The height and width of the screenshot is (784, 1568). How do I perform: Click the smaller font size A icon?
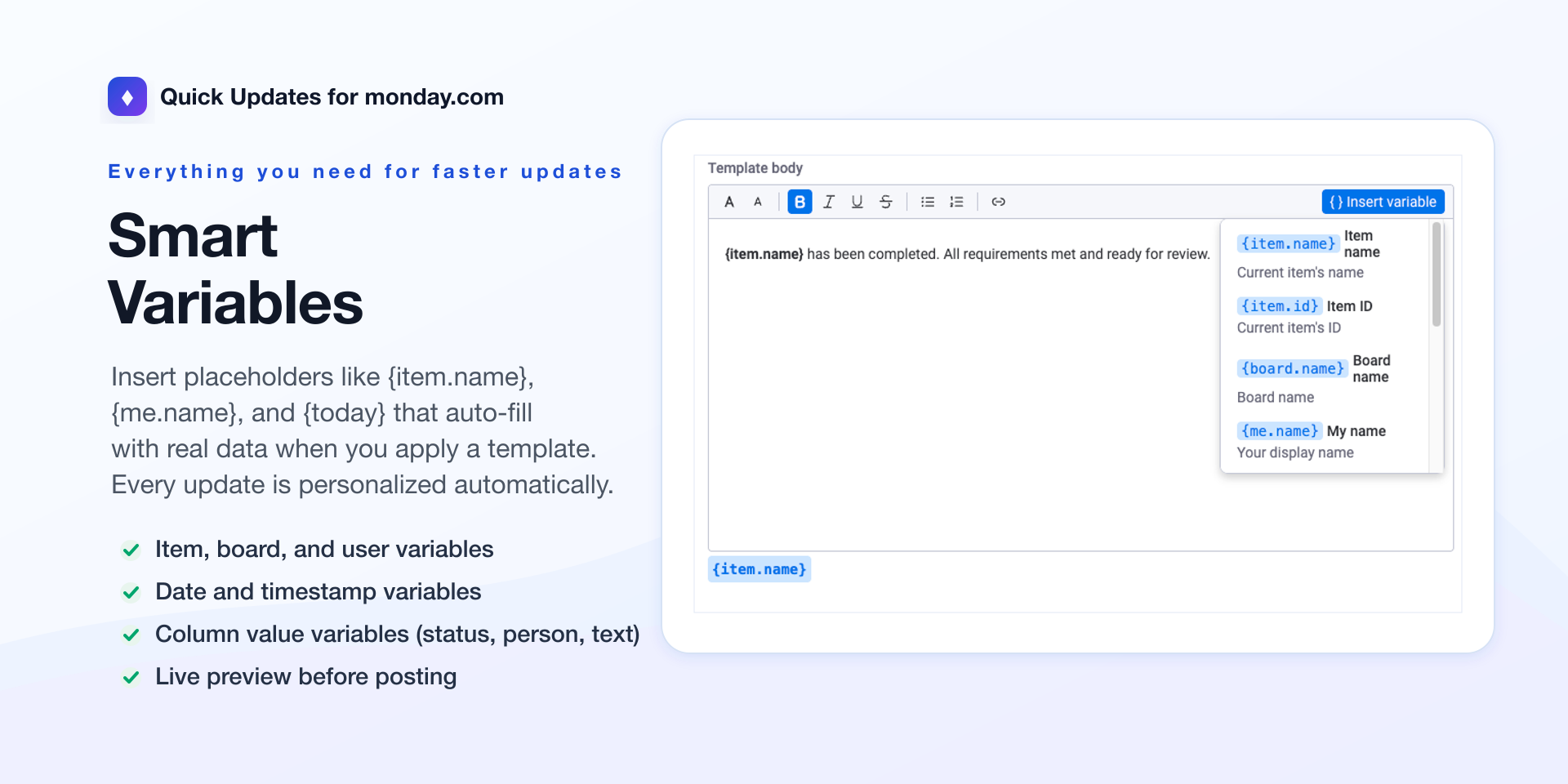click(758, 202)
